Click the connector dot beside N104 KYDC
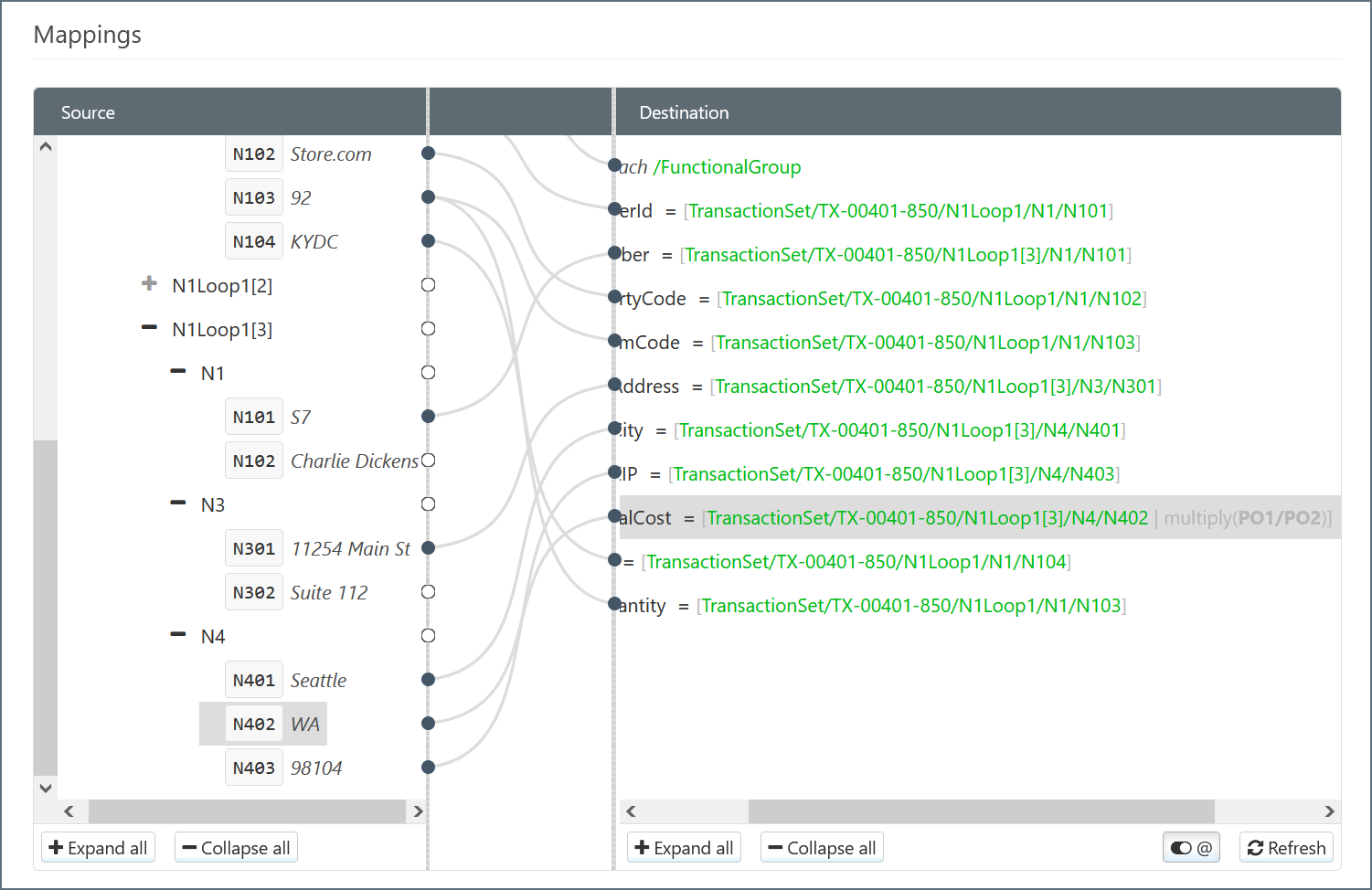This screenshot has width=1372, height=890. click(428, 241)
